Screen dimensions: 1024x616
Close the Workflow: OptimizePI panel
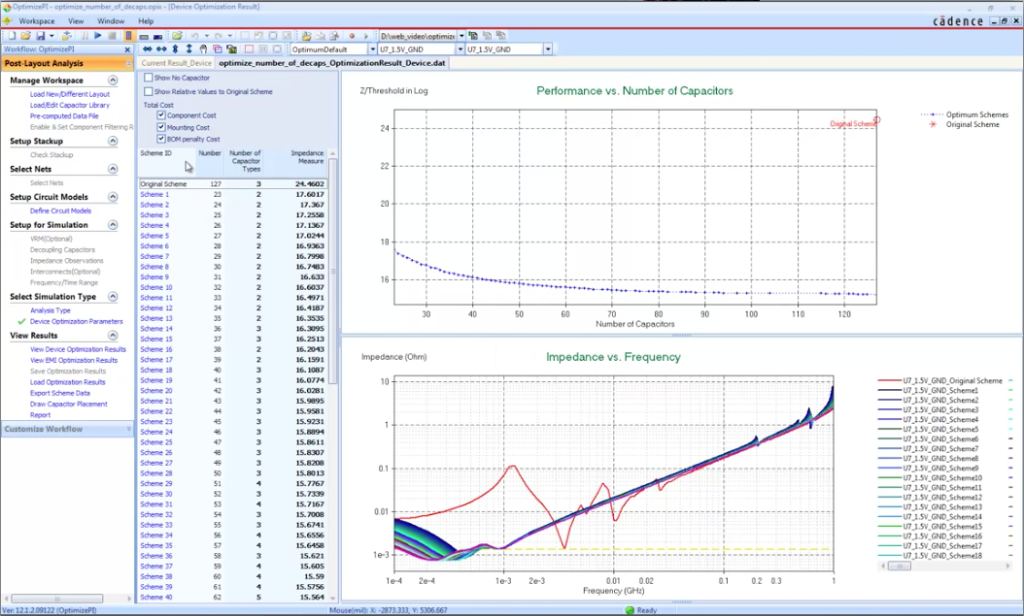127,50
